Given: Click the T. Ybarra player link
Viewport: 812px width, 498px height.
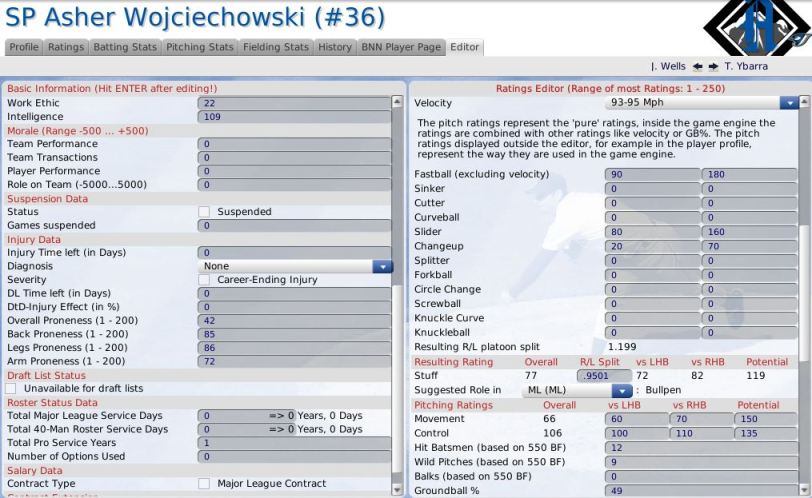Looking at the screenshot, I should 746,66.
